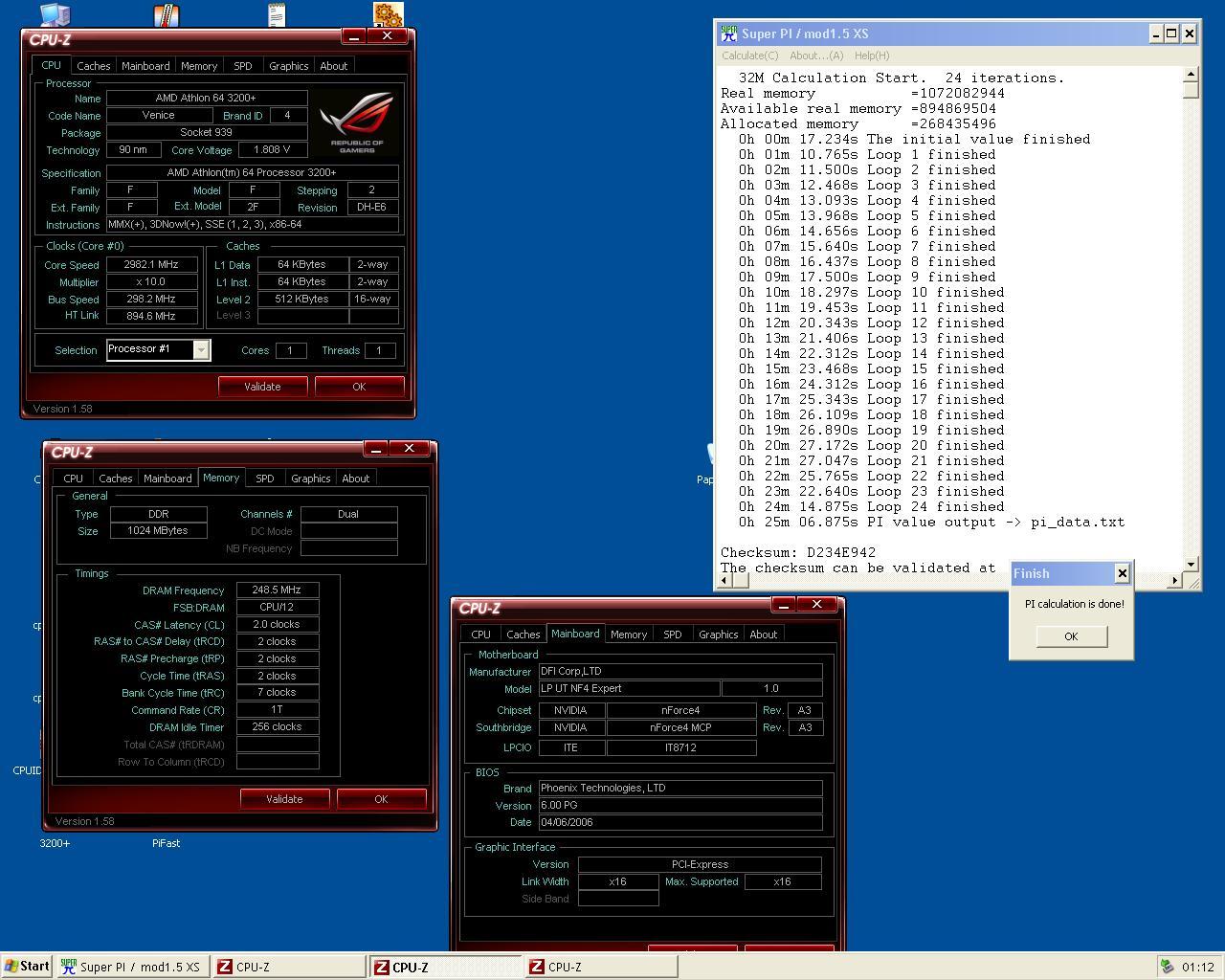The width and height of the screenshot is (1225, 980).
Task: Select CPU tab in Mainboard CPU-Z window
Action: 480,635
